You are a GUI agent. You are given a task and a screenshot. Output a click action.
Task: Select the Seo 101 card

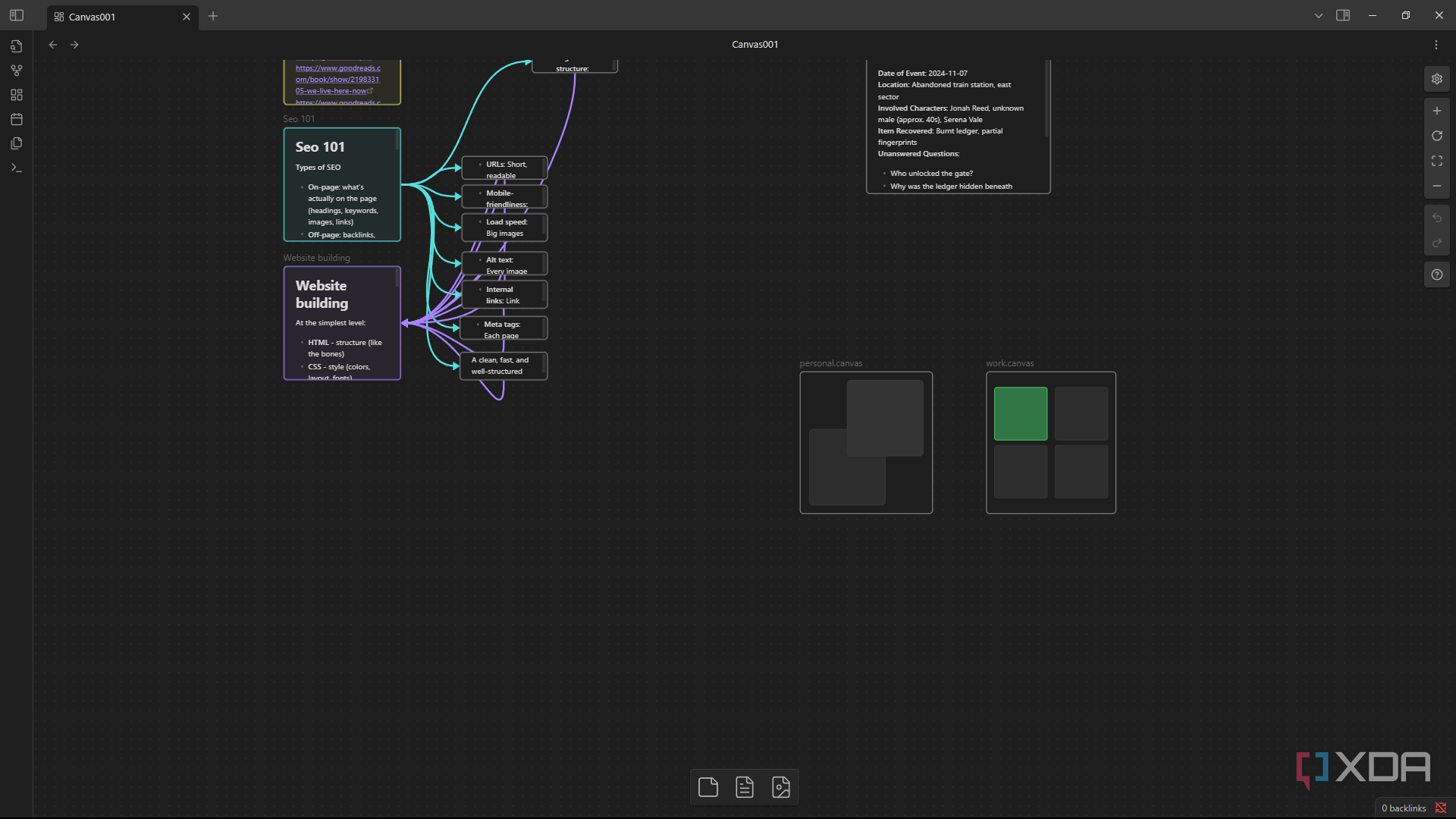pyautogui.click(x=342, y=185)
